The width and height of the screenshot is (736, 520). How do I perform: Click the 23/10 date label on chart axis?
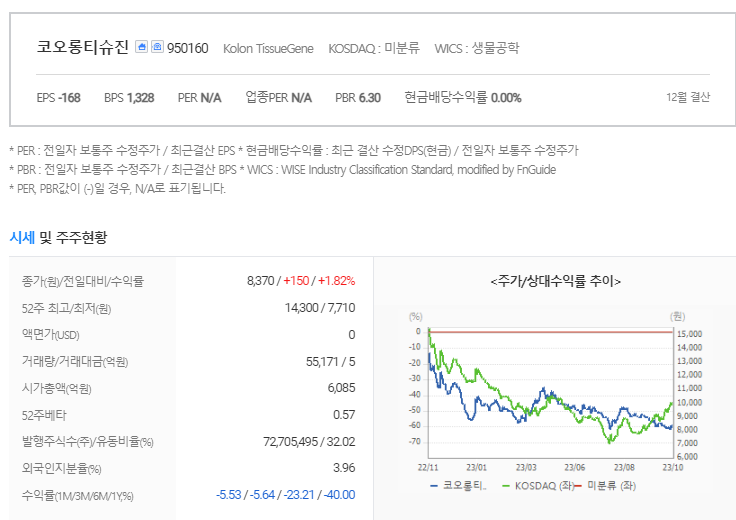(673, 467)
